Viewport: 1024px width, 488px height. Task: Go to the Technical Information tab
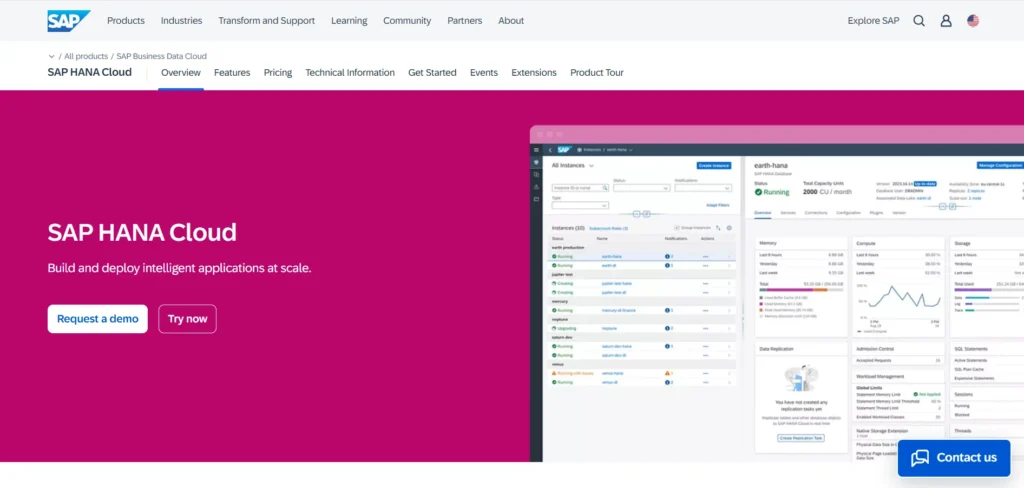[x=350, y=73]
